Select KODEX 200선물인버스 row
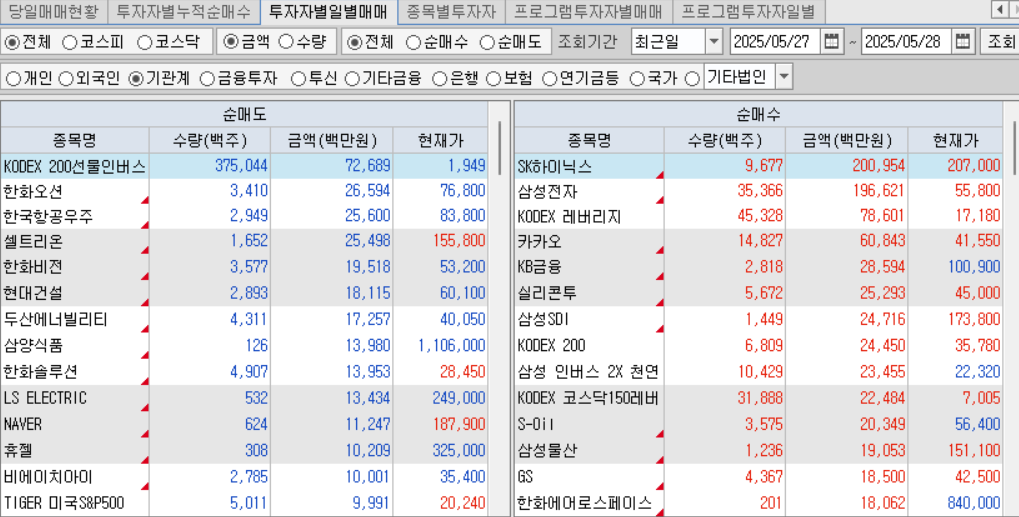The image size is (1019, 517). pos(244,166)
